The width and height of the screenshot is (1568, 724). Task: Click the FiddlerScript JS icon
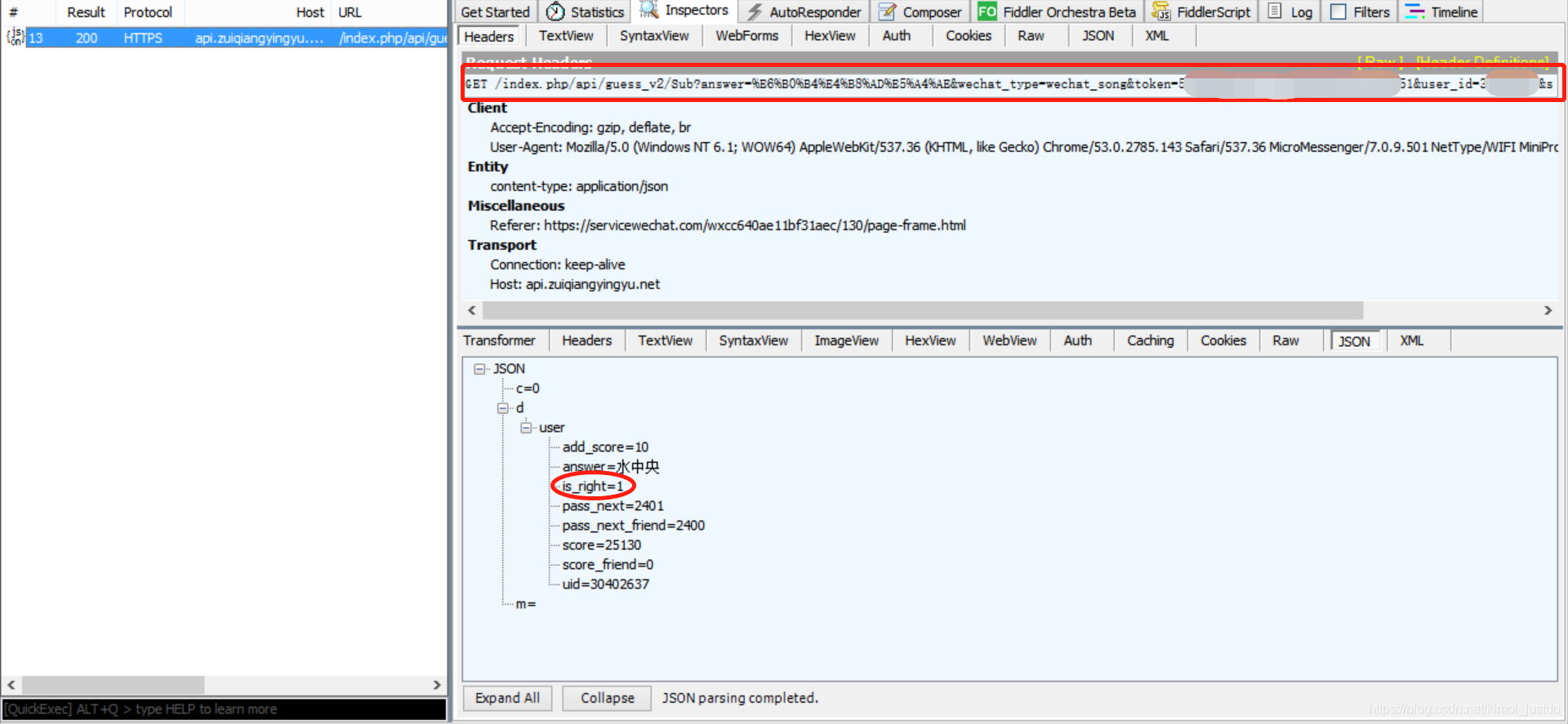tap(1160, 11)
